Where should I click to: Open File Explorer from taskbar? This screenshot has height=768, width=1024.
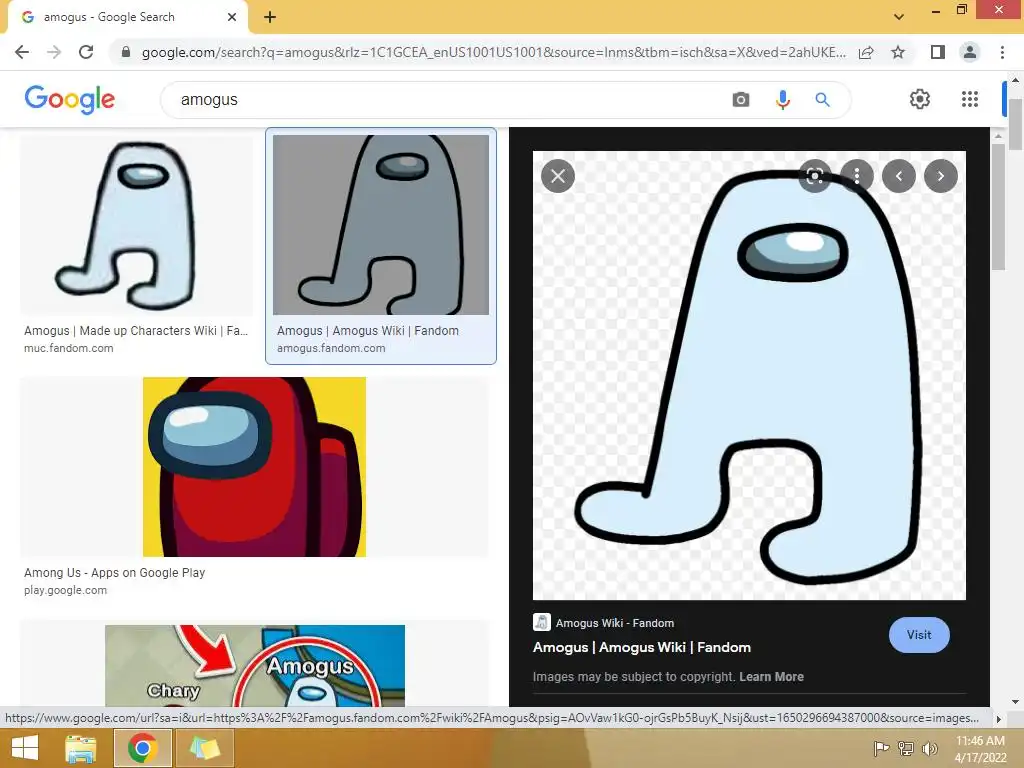pyautogui.click(x=81, y=748)
